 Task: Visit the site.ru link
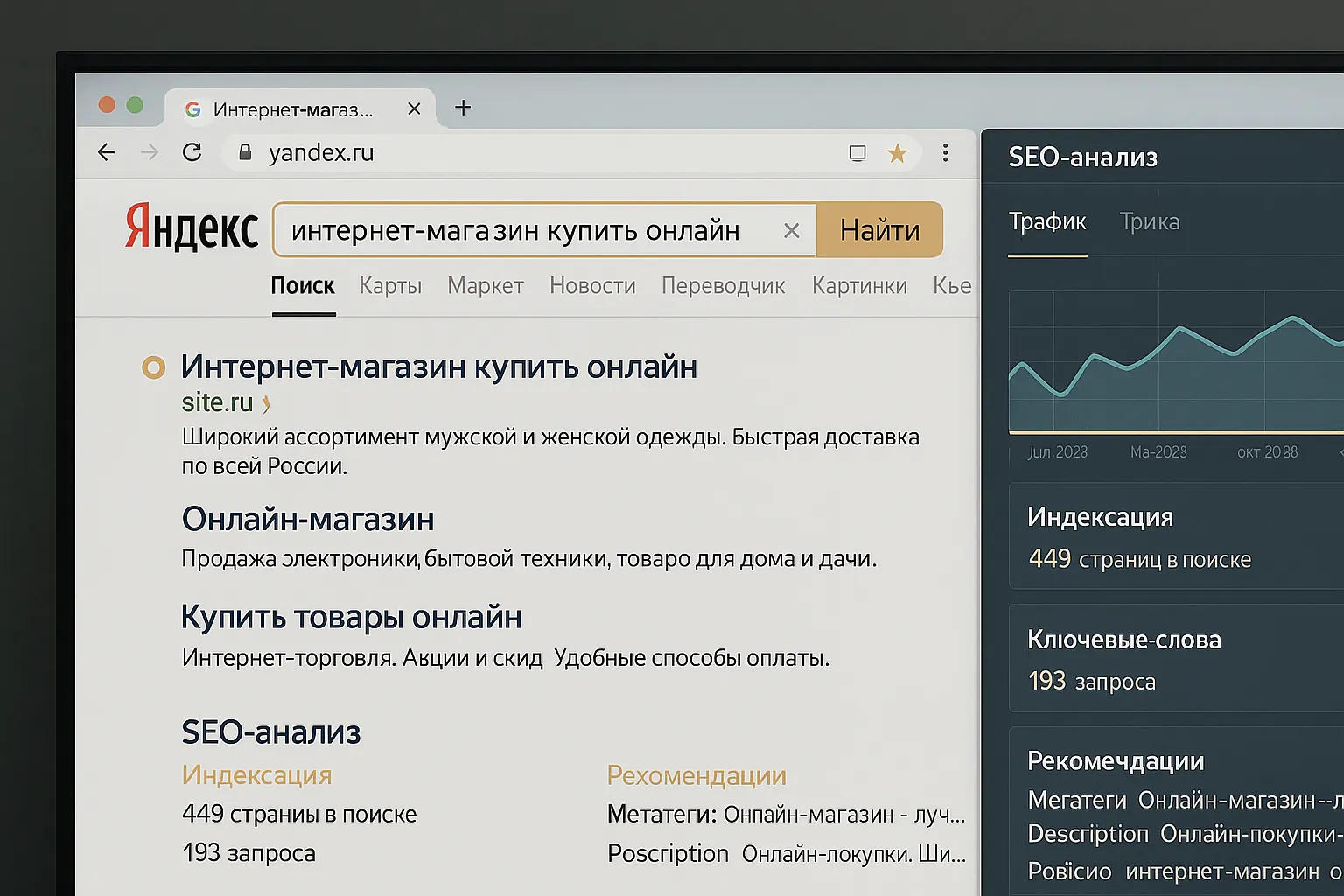coord(217,402)
